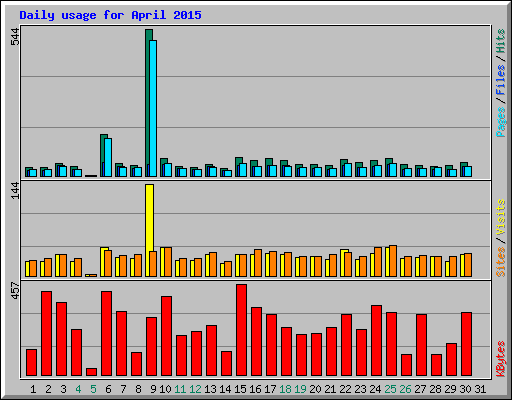The image size is (512, 400).
Task: Click the red KBytes bar for day 1
Action: (x=31, y=363)
